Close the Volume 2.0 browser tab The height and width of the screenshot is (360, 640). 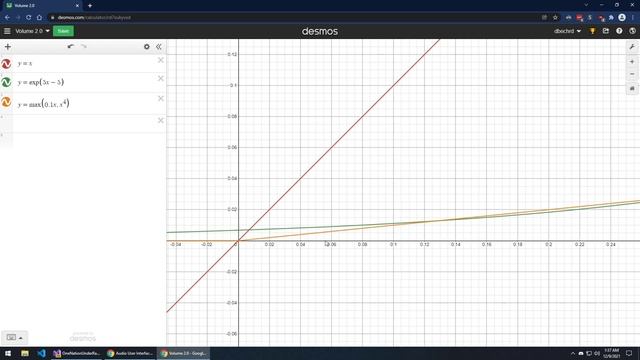[77, 6]
